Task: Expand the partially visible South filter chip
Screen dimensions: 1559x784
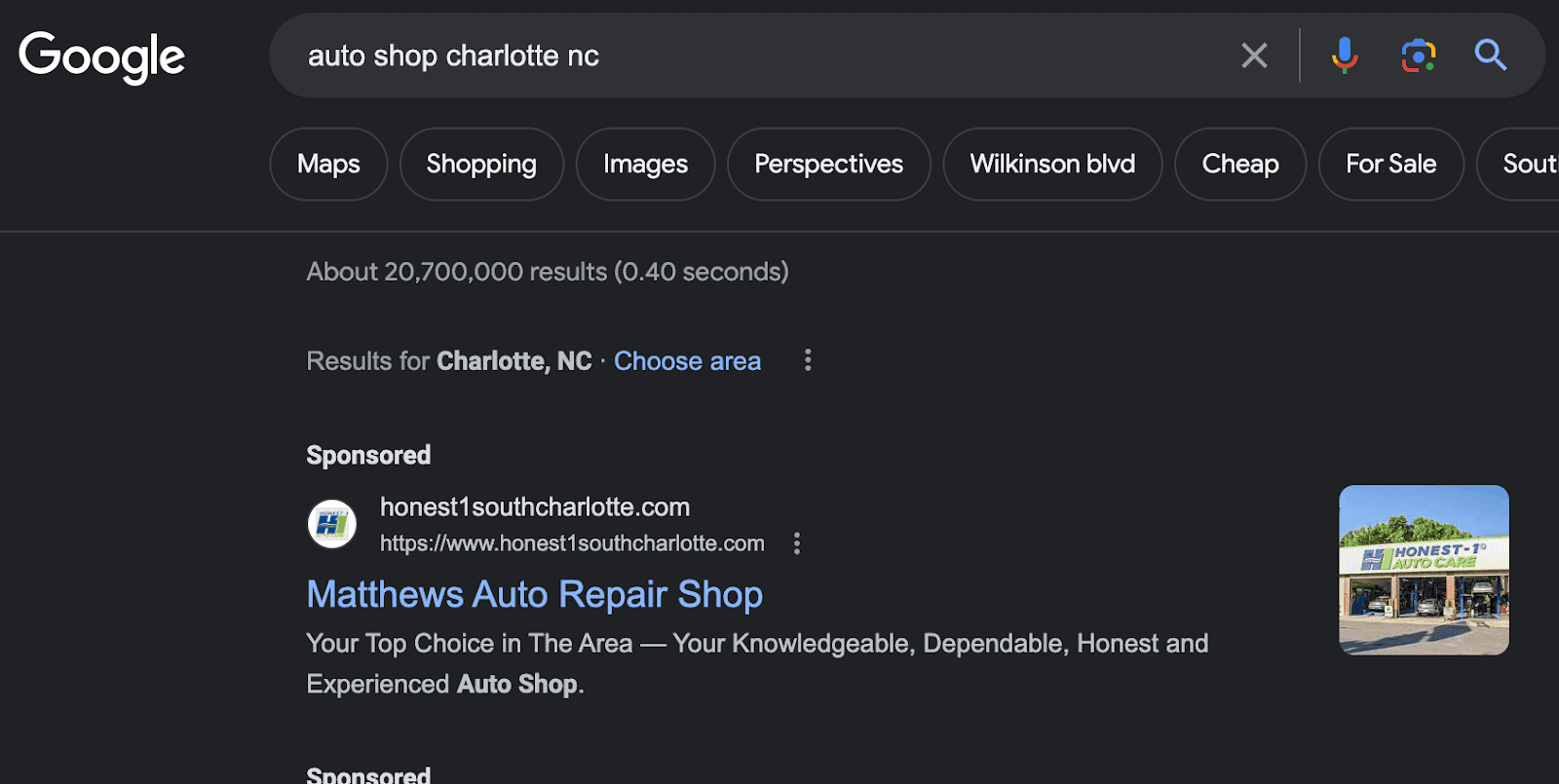Action: click(x=1530, y=164)
